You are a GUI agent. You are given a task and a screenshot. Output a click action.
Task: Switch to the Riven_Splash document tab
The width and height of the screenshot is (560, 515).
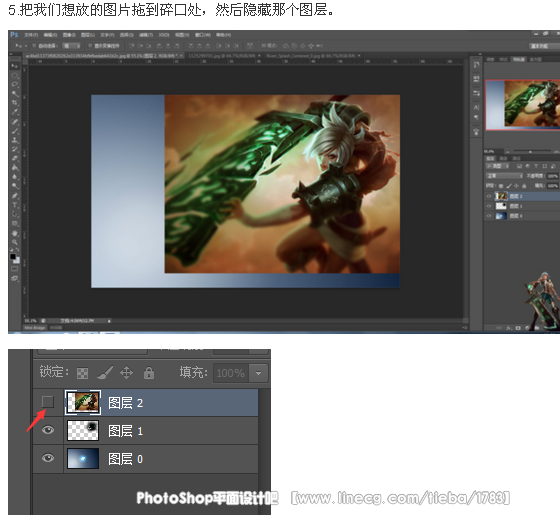[312, 56]
